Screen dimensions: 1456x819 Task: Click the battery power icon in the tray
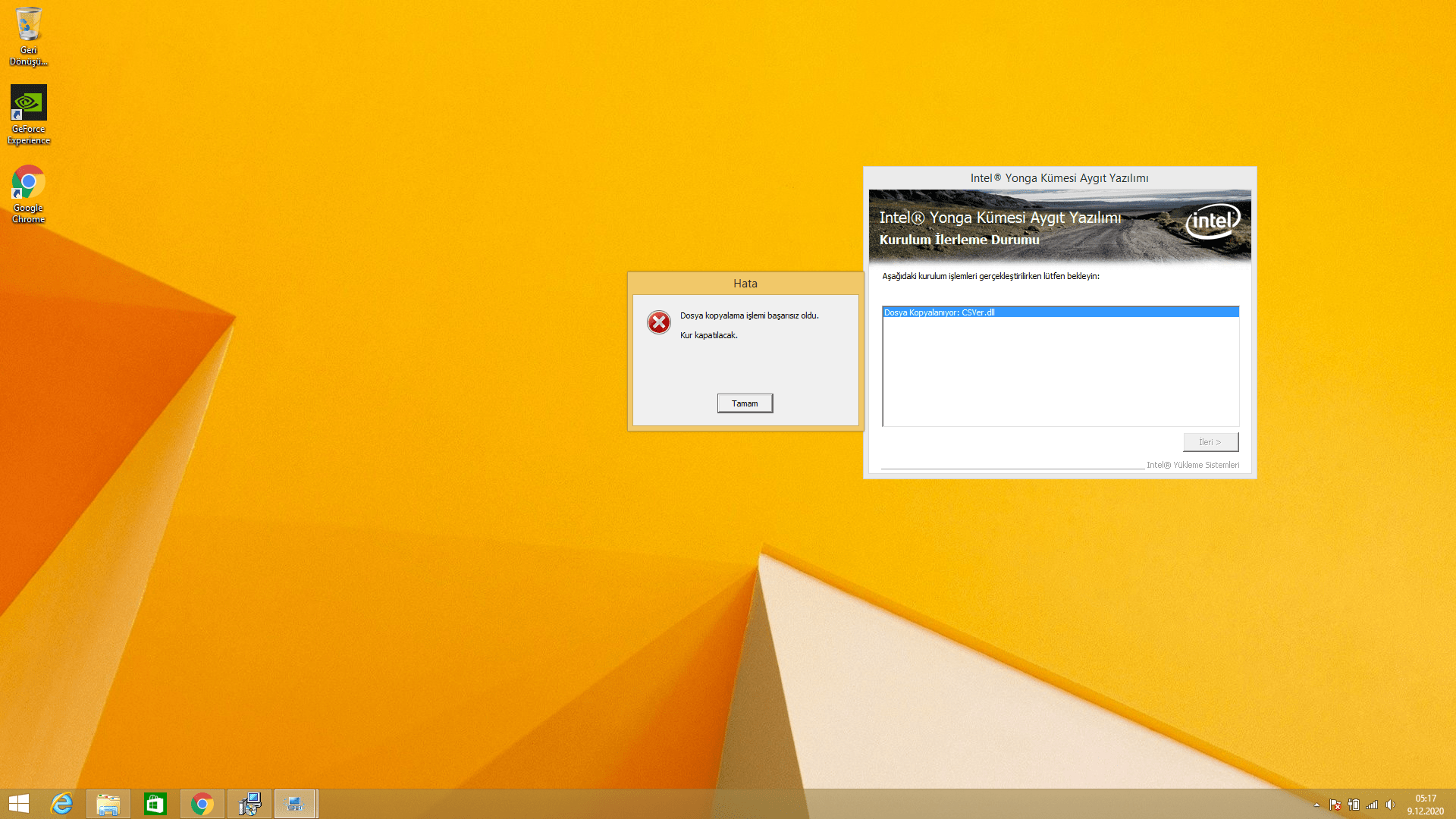coord(1354,805)
